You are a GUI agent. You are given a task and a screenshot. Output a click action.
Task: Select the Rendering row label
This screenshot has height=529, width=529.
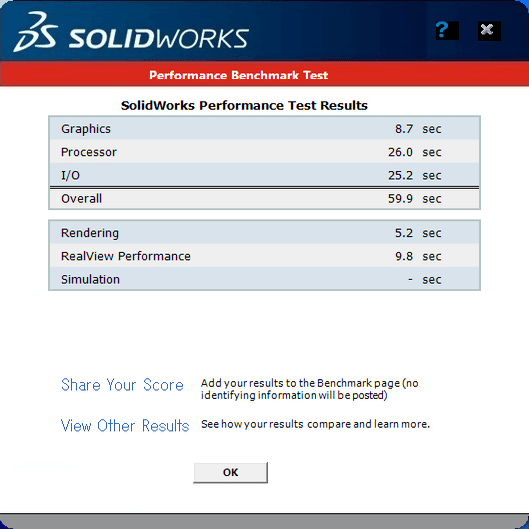[90, 233]
